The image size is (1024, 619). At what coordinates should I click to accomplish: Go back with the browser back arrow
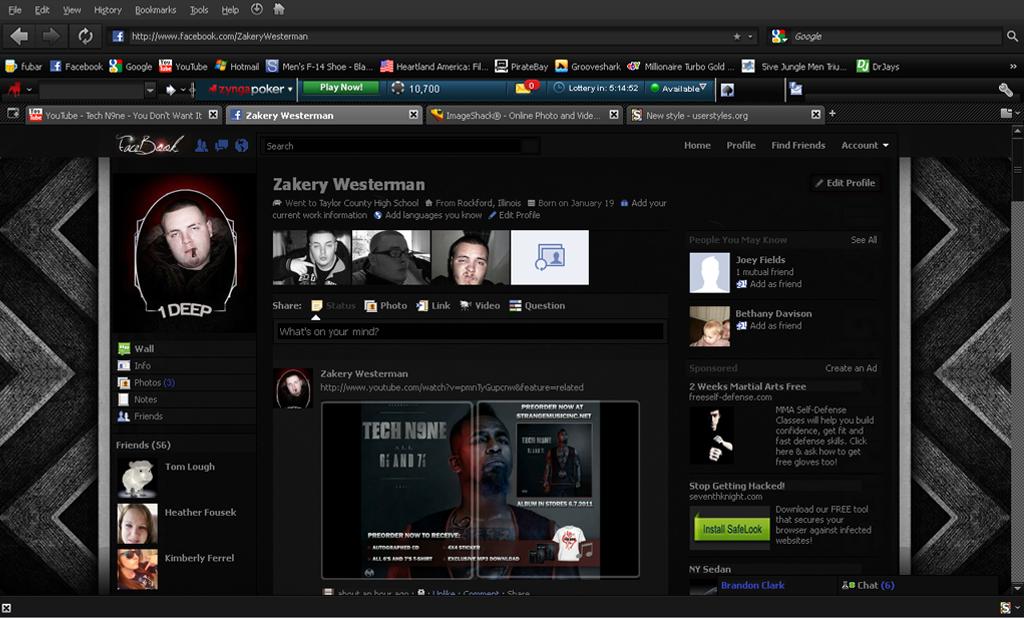click(x=20, y=36)
